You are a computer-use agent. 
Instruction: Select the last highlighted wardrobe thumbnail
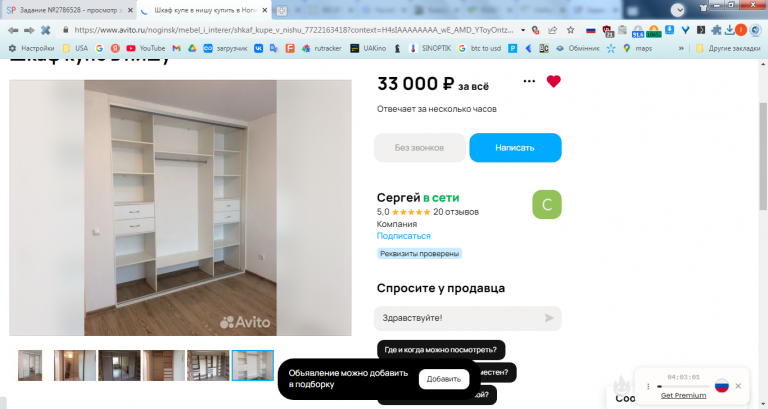(x=253, y=365)
